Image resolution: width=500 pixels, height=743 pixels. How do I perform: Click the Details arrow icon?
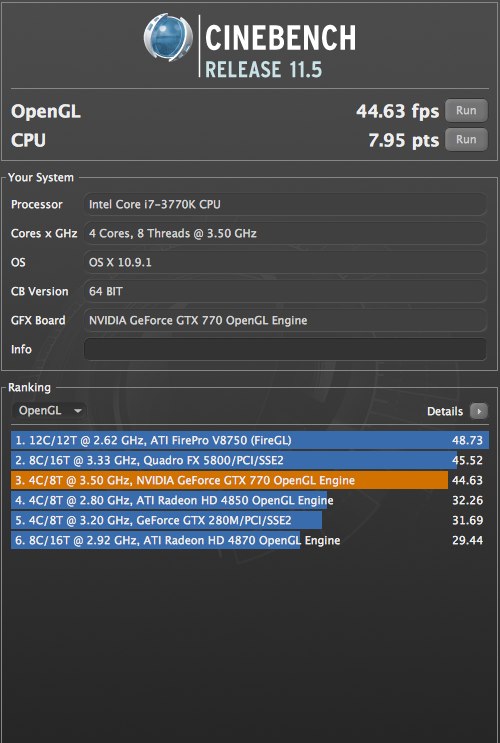point(479,411)
